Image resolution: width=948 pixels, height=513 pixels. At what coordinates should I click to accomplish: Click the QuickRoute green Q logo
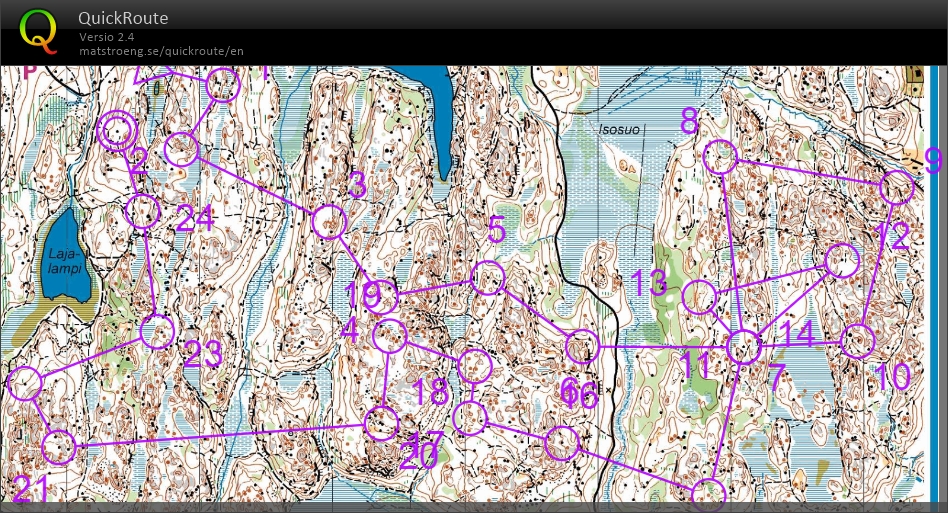tap(39, 31)
